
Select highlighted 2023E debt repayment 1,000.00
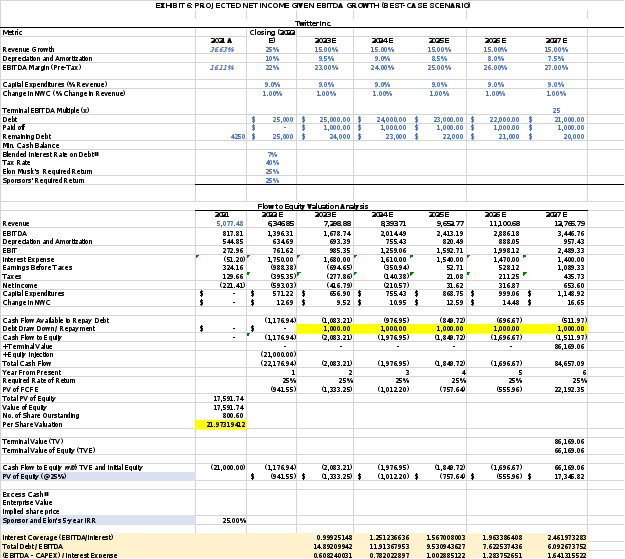(x=337, y=329)
